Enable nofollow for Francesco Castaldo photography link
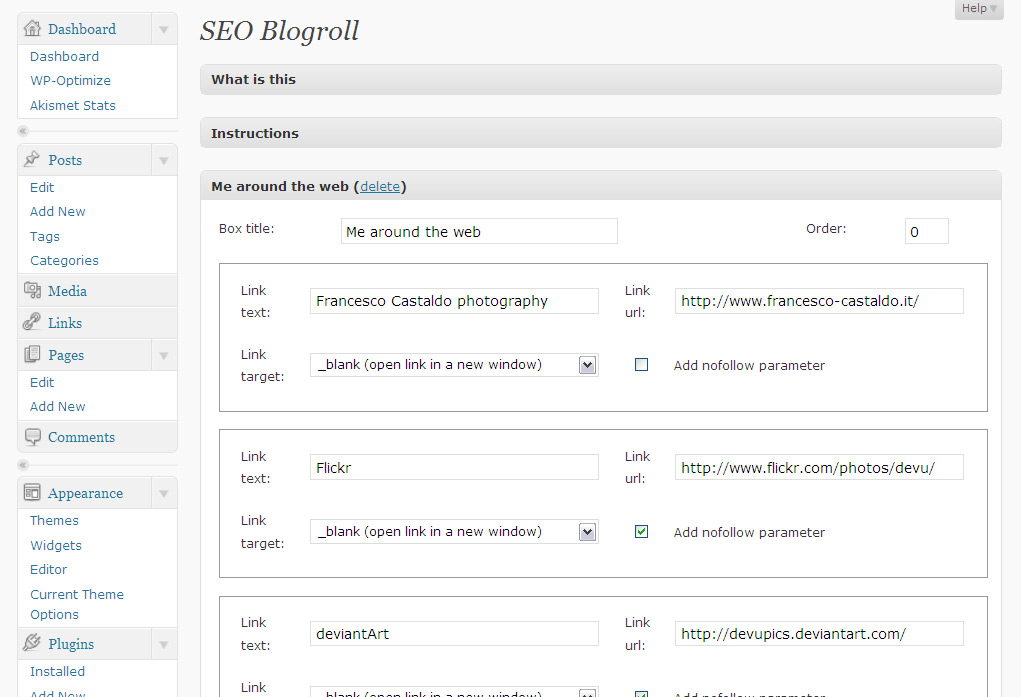Screen dimensions: 1021x697 pyautogui.click(x=641, y=365)
